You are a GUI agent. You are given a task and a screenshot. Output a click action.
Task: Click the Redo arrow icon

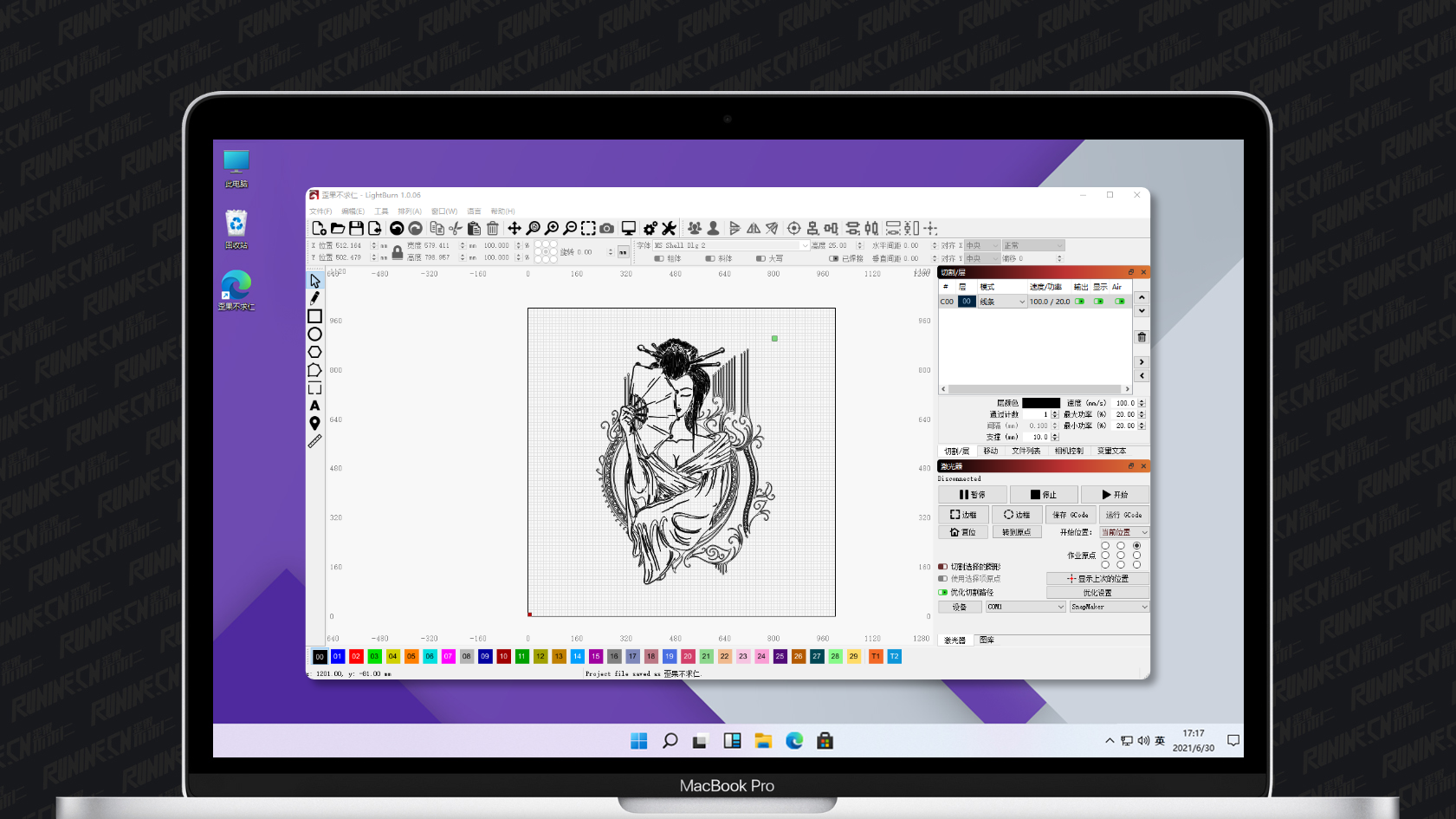coord(416,228)
